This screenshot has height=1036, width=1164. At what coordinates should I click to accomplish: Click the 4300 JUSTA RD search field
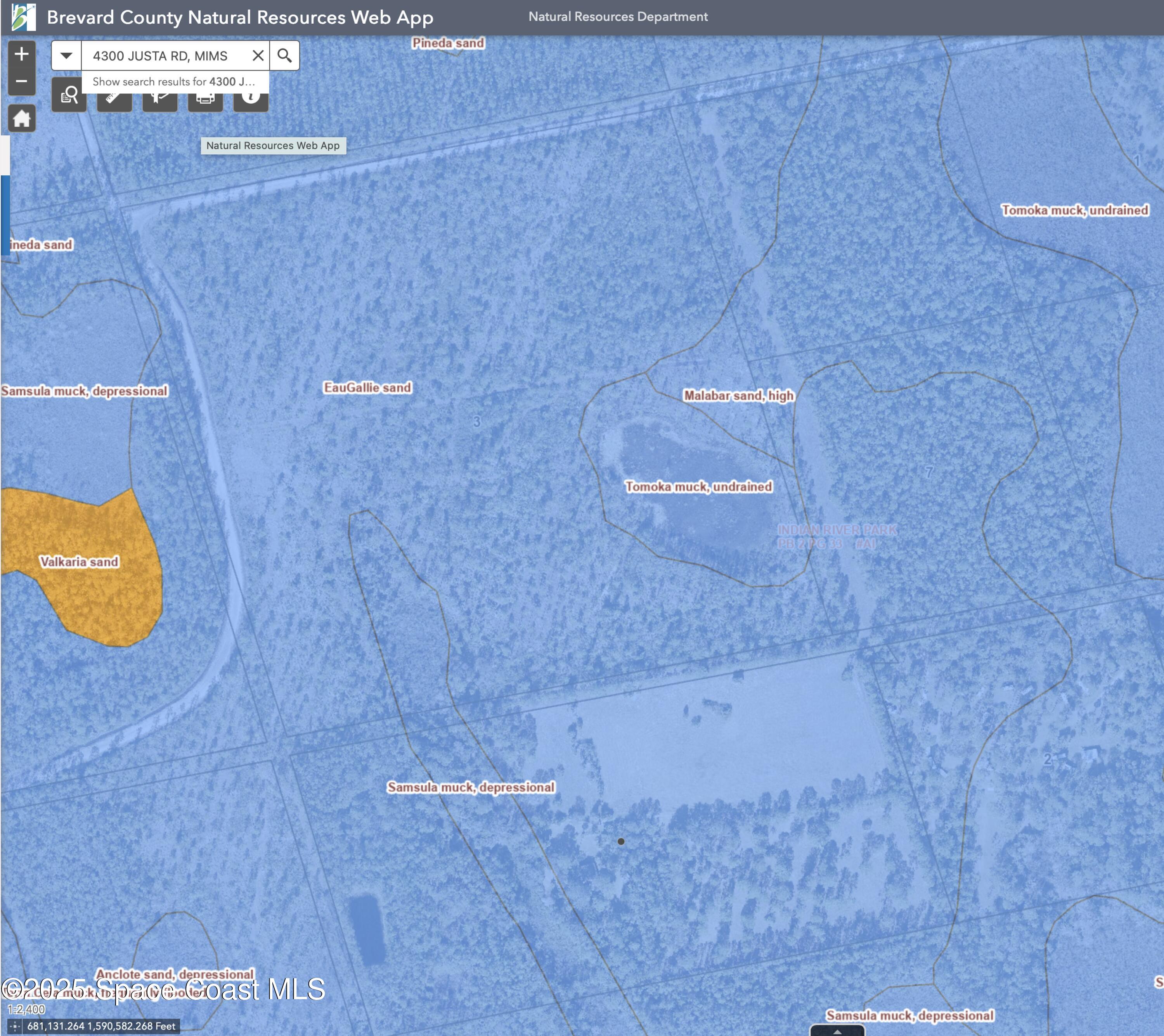165,56
